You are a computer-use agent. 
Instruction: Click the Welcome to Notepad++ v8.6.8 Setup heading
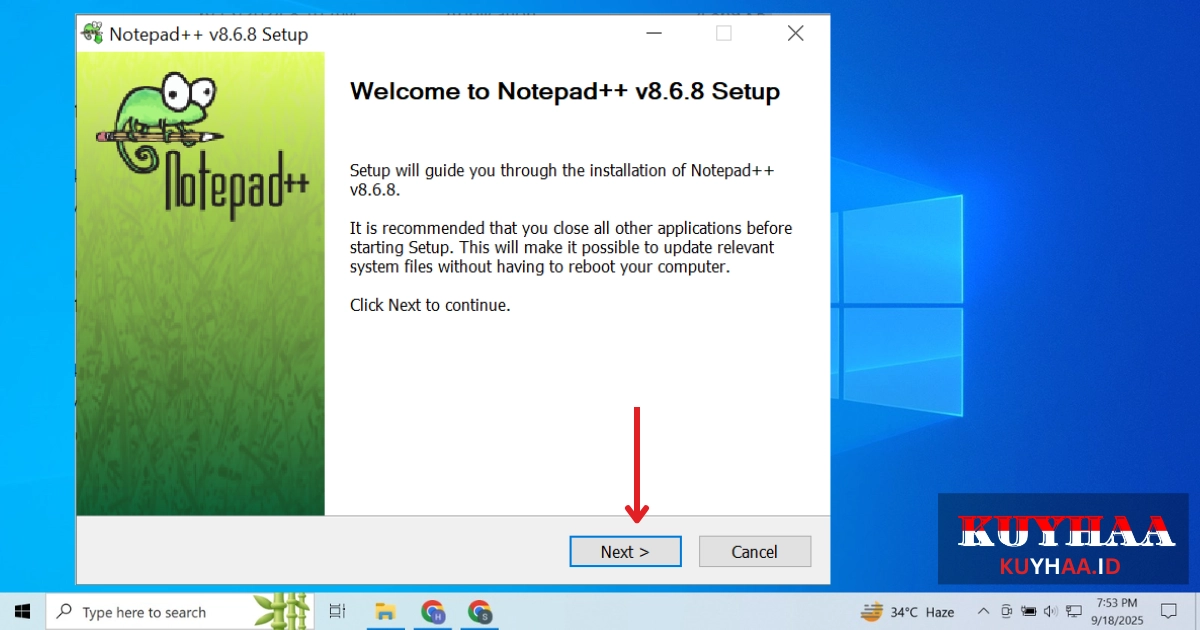coord(565,92)
